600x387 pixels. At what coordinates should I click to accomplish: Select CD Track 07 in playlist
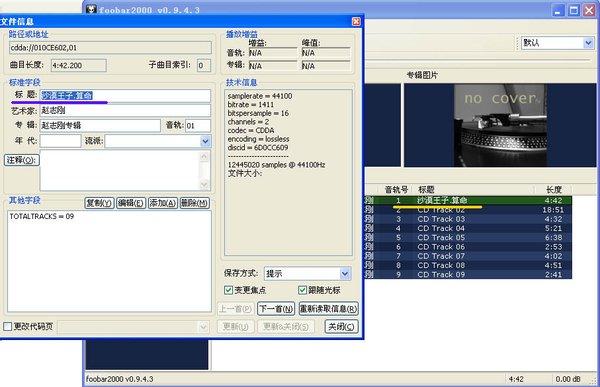click(x=468, y=256)
